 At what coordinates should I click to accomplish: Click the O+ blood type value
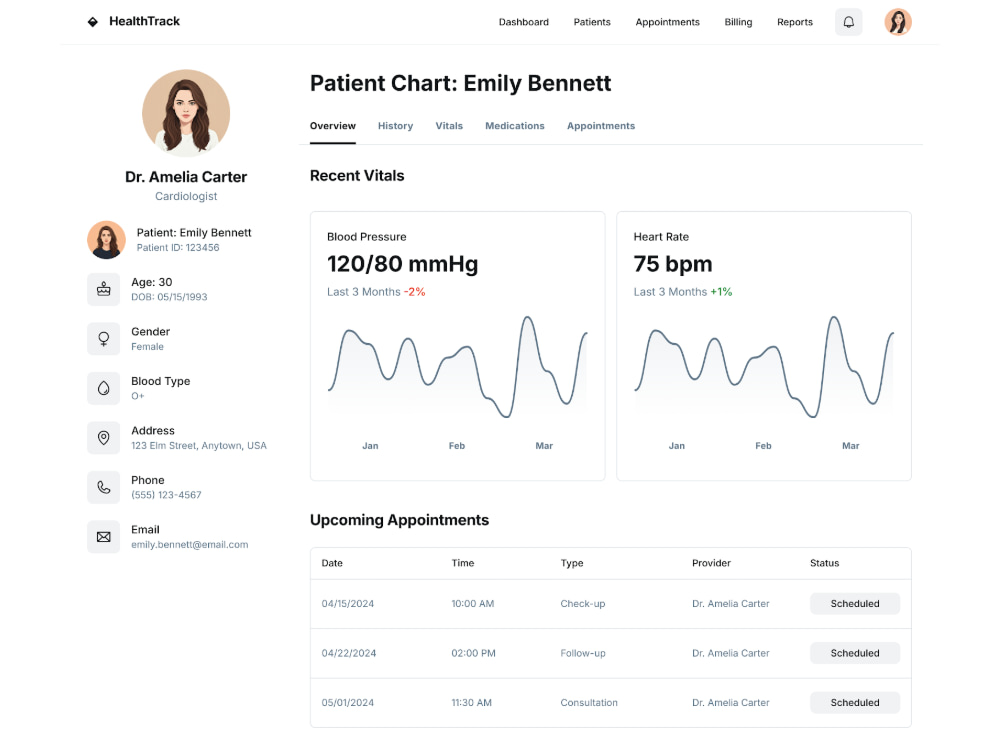coord(138,396)
